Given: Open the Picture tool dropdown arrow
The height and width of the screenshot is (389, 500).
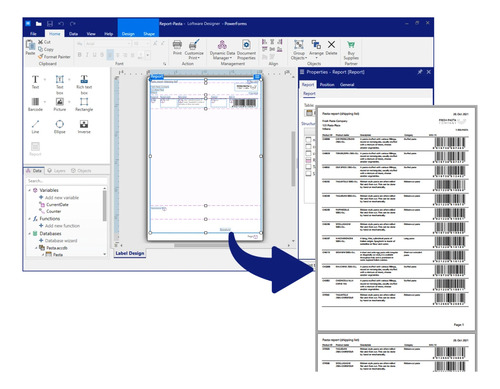Looking at the screenshot, I should [69, 102].
